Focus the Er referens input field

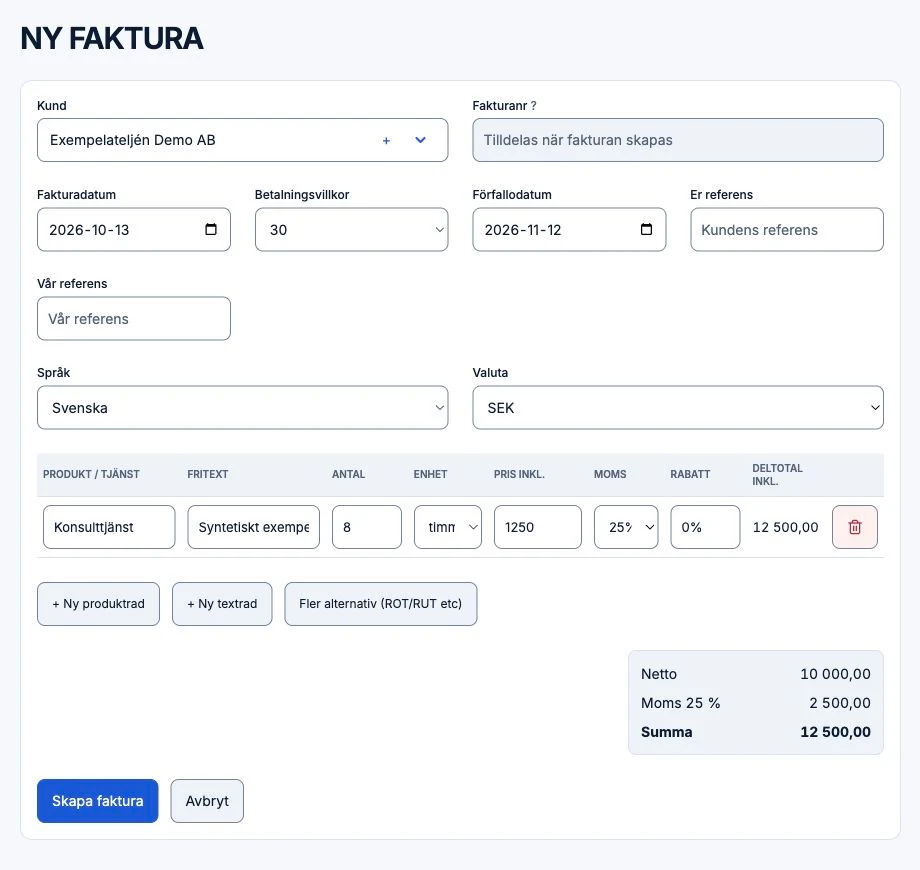coord(787,229)
